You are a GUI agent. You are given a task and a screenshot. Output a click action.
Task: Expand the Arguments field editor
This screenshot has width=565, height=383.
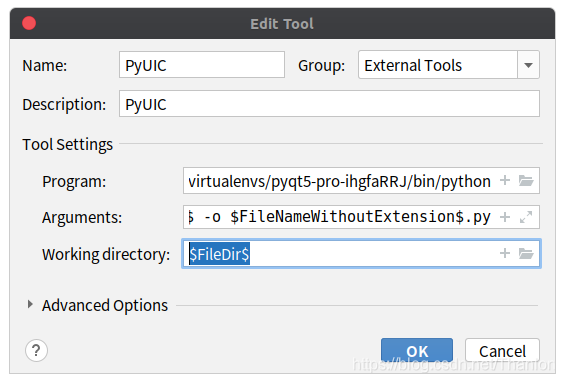(526, 217)
